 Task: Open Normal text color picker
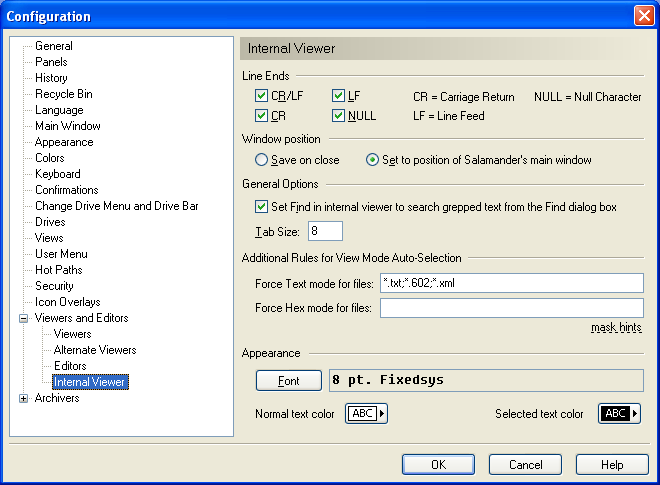tap(366, 414)
